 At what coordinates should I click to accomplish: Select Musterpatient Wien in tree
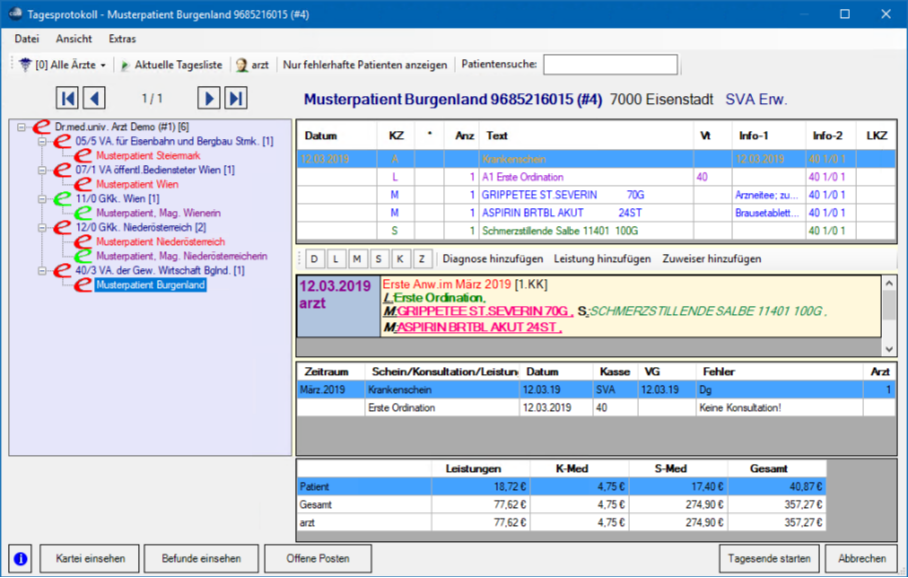pyautogui.click(x=137, y=184)
